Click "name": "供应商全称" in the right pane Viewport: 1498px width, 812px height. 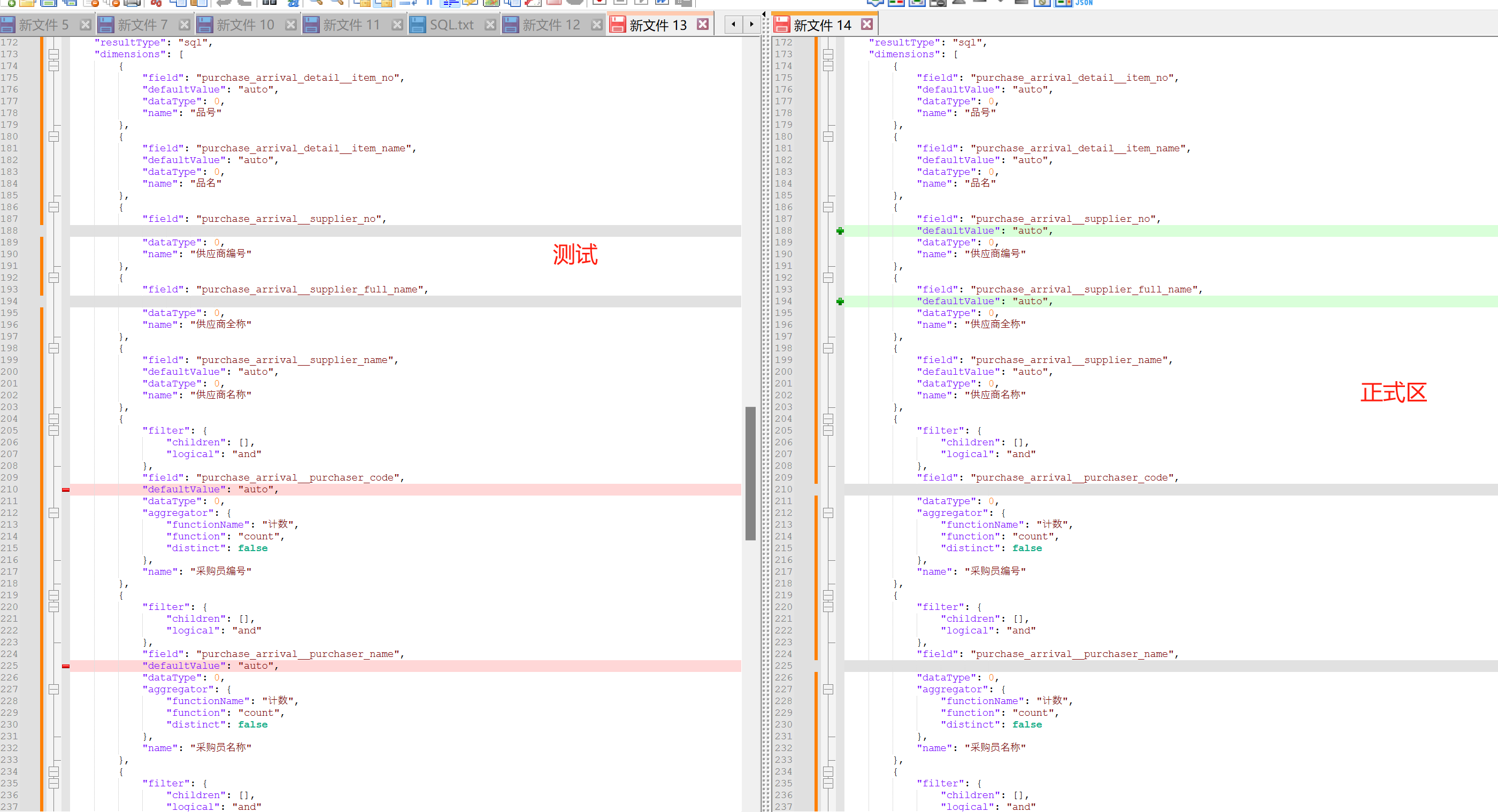[x=972, y=325]
